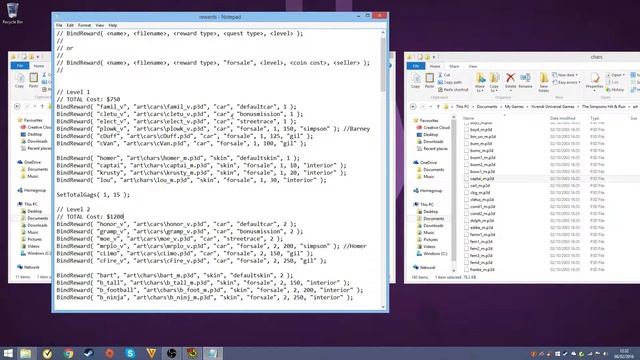
Task: Click the Back arrow in chars Explorer
Action: (x=413, y=107)
